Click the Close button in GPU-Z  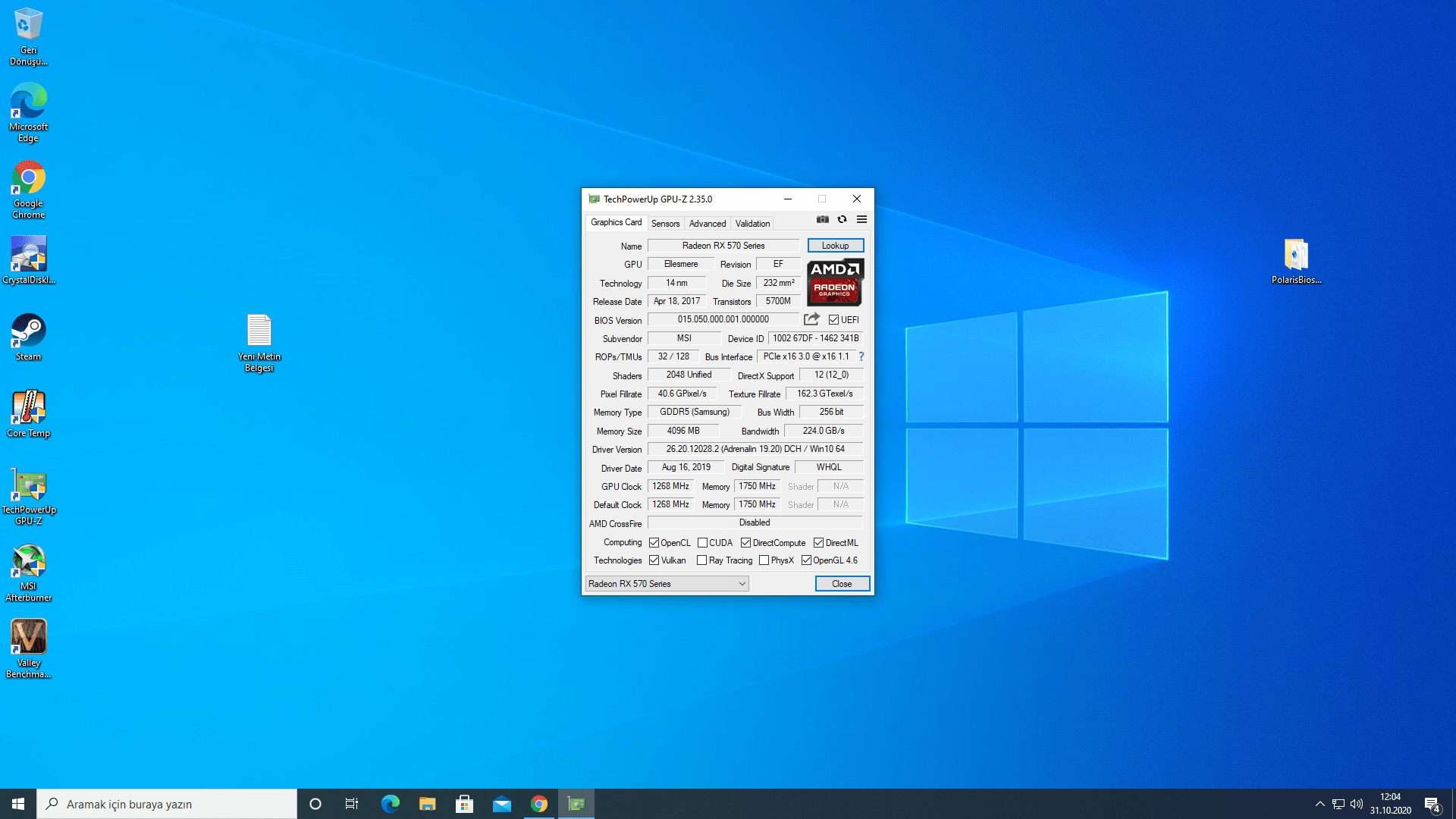pos(842,584)
